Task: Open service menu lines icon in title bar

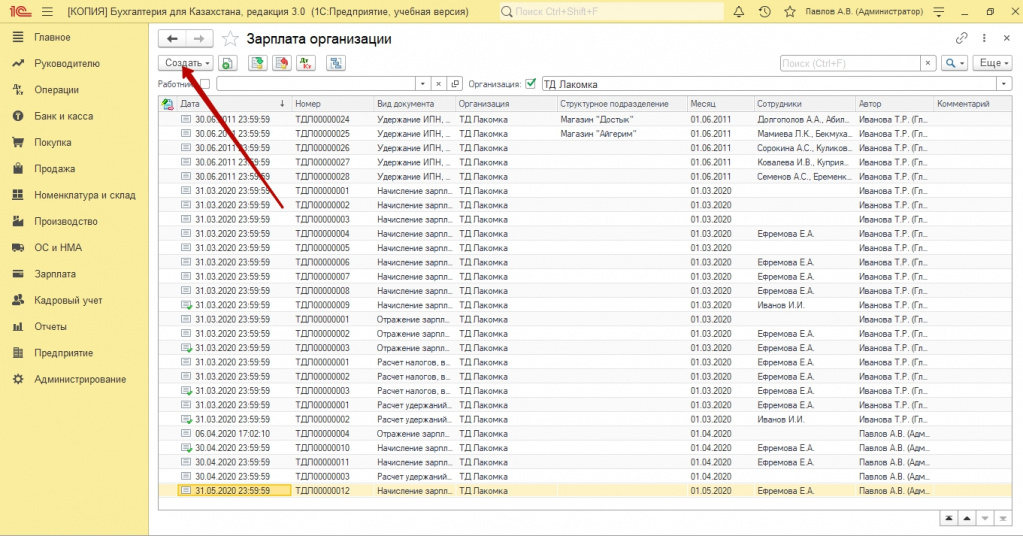Action: tap(939, 12)
